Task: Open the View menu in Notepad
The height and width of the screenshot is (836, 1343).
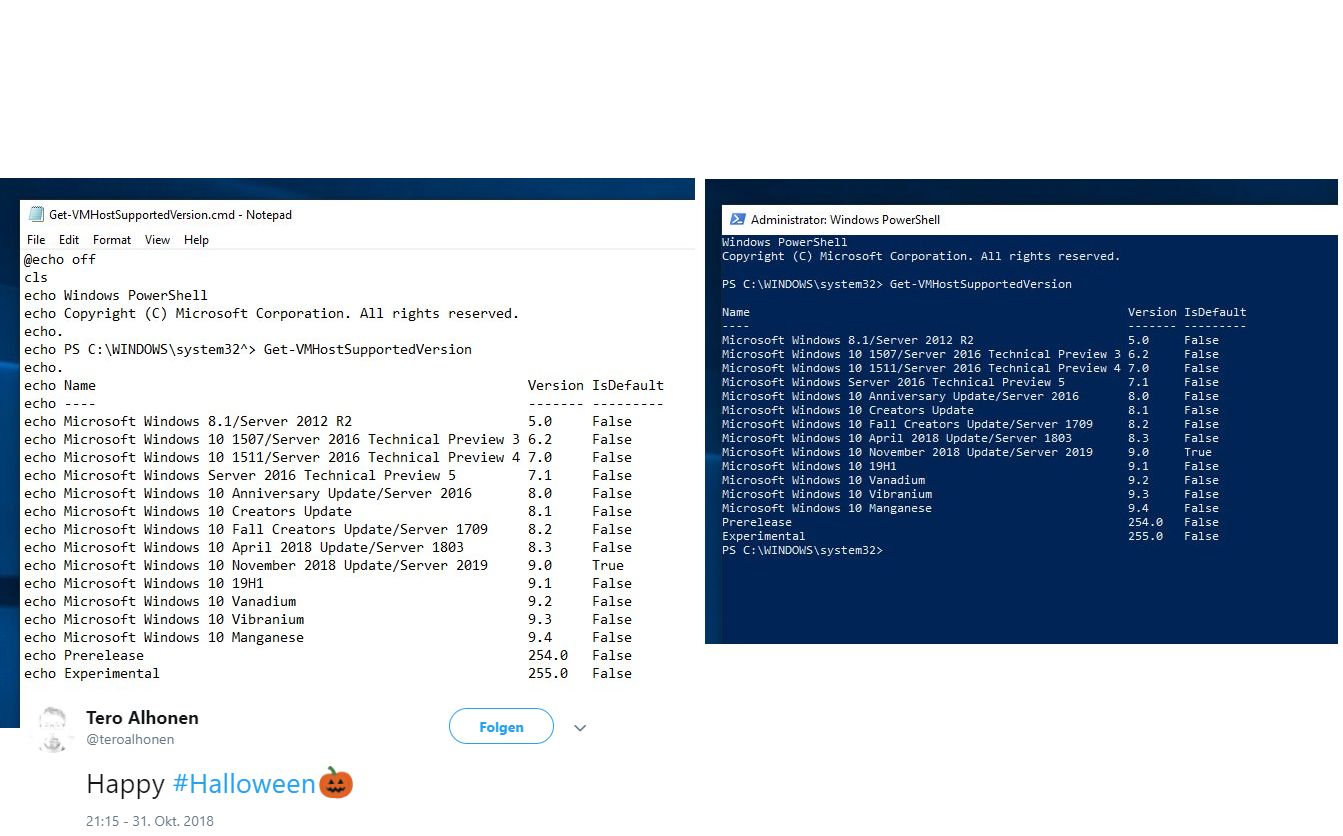Action: click(157, 240)
